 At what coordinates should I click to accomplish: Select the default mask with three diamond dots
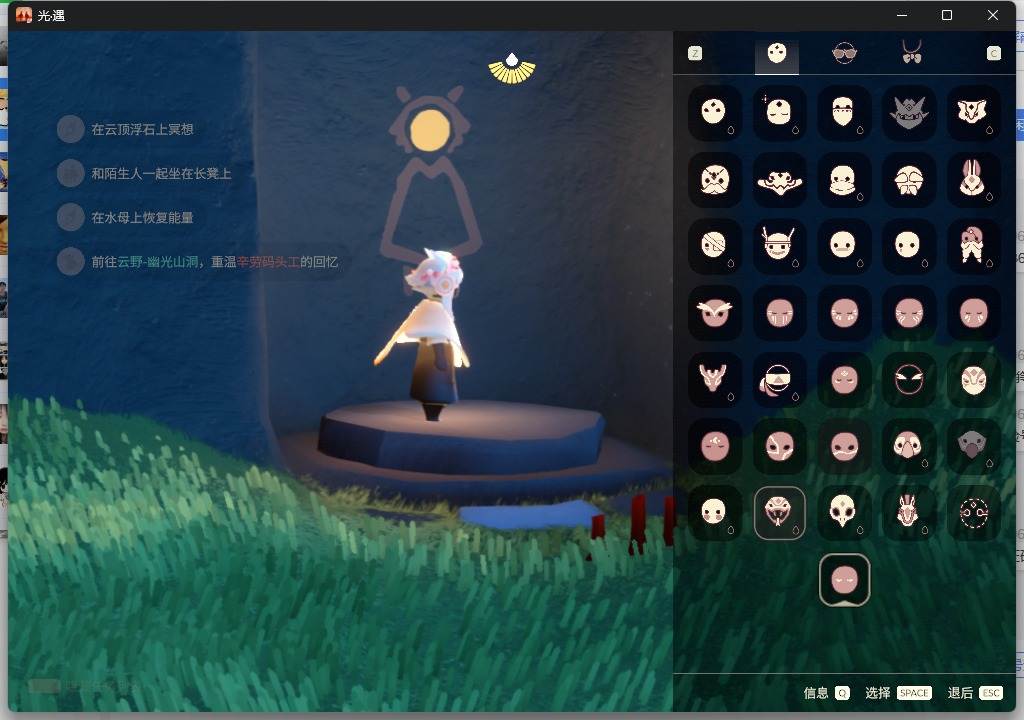[714, 112]
